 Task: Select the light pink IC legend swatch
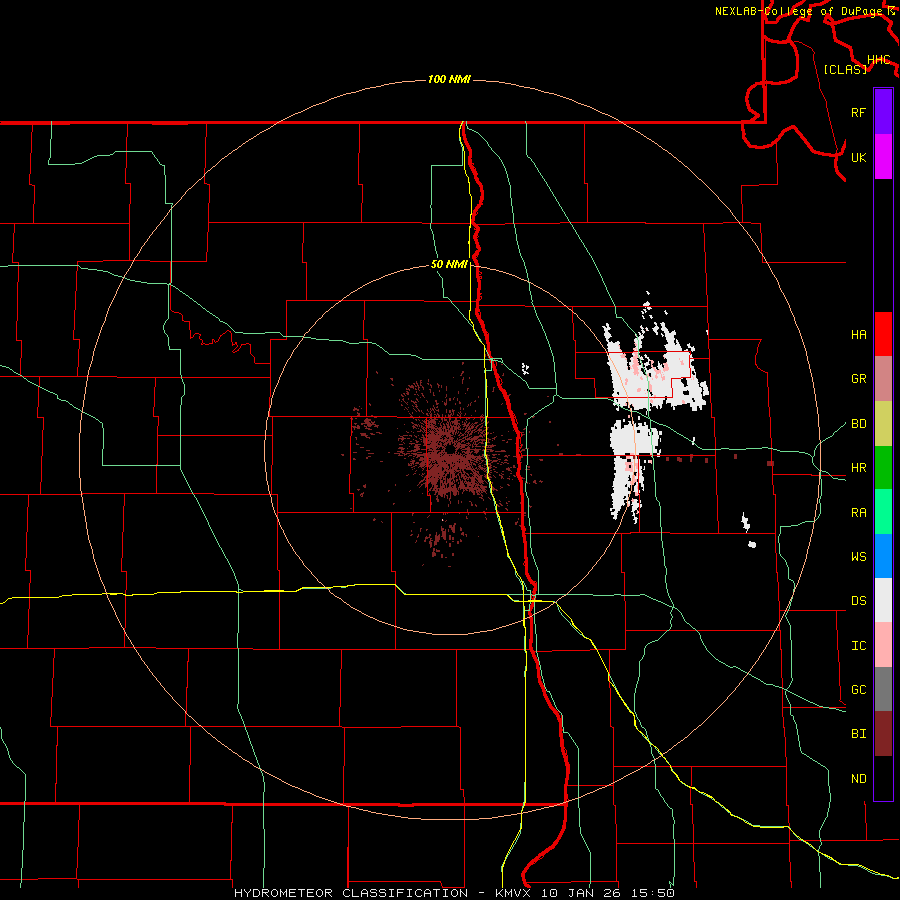point(883,645)
